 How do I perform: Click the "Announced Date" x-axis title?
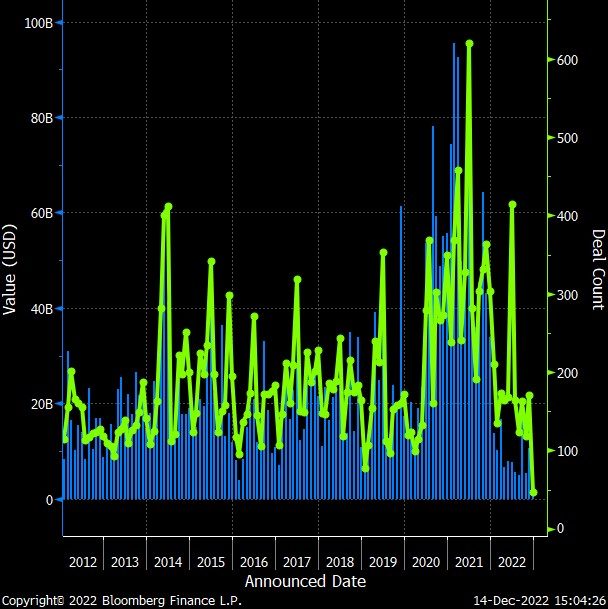pyautogui.click(x=305, y=581)
